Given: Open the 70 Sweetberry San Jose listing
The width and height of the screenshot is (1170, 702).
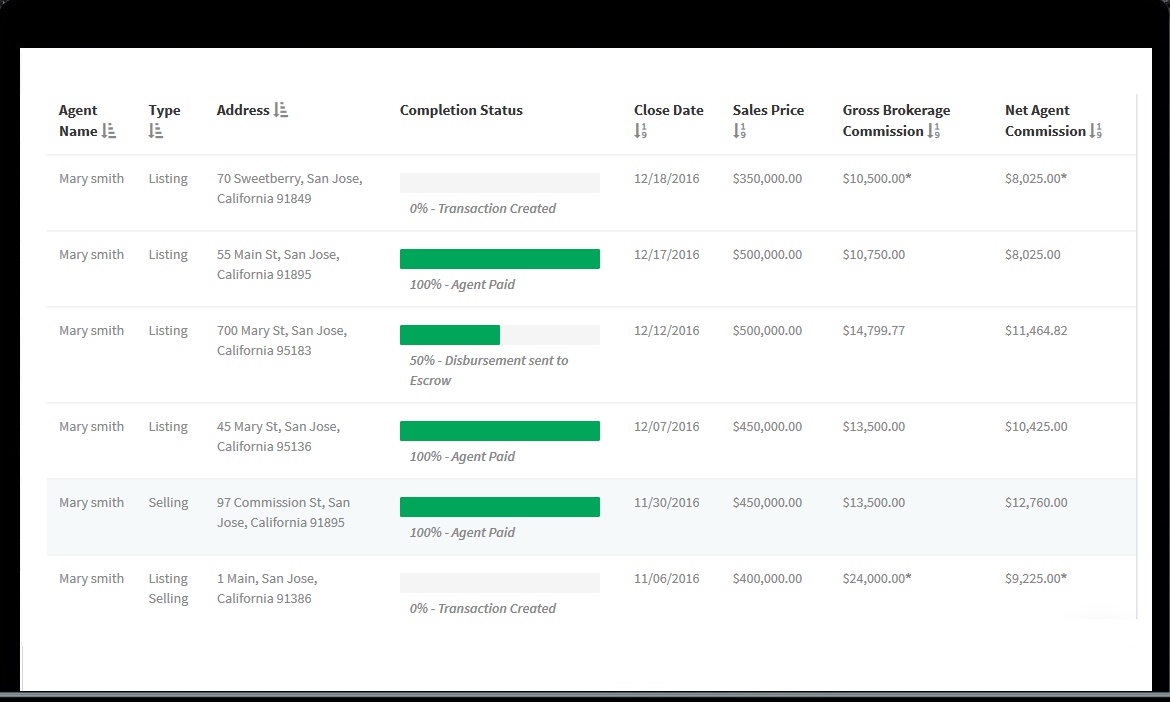Looking at the screenshot, I should 289,188.
